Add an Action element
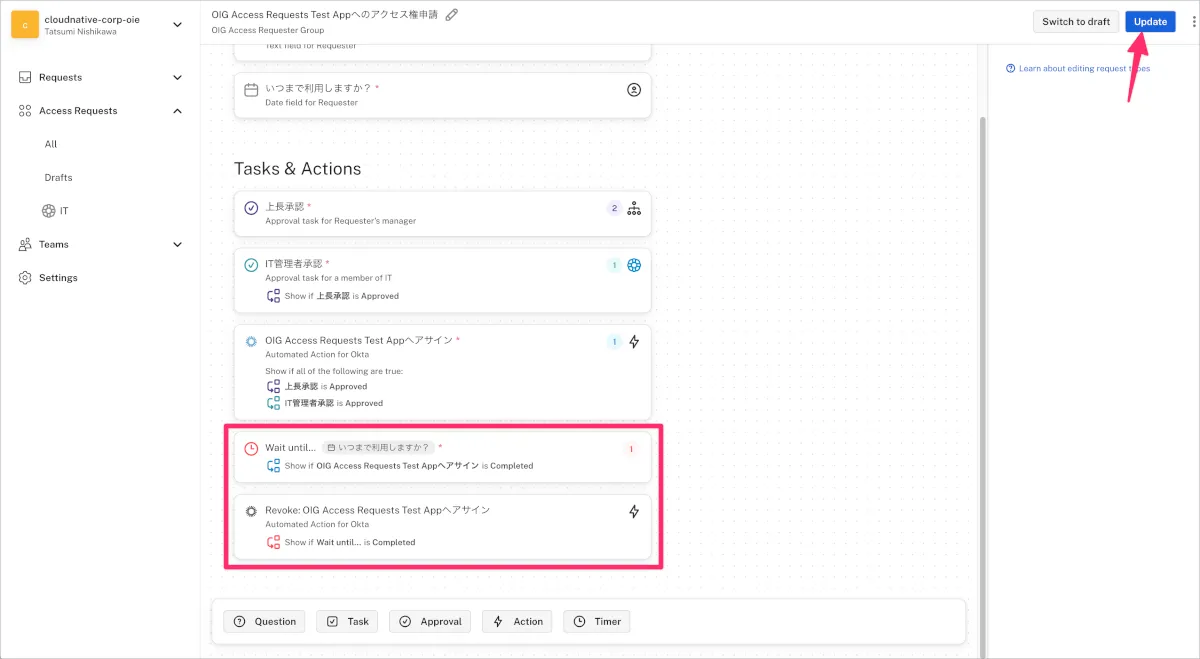 click(518, 621)
